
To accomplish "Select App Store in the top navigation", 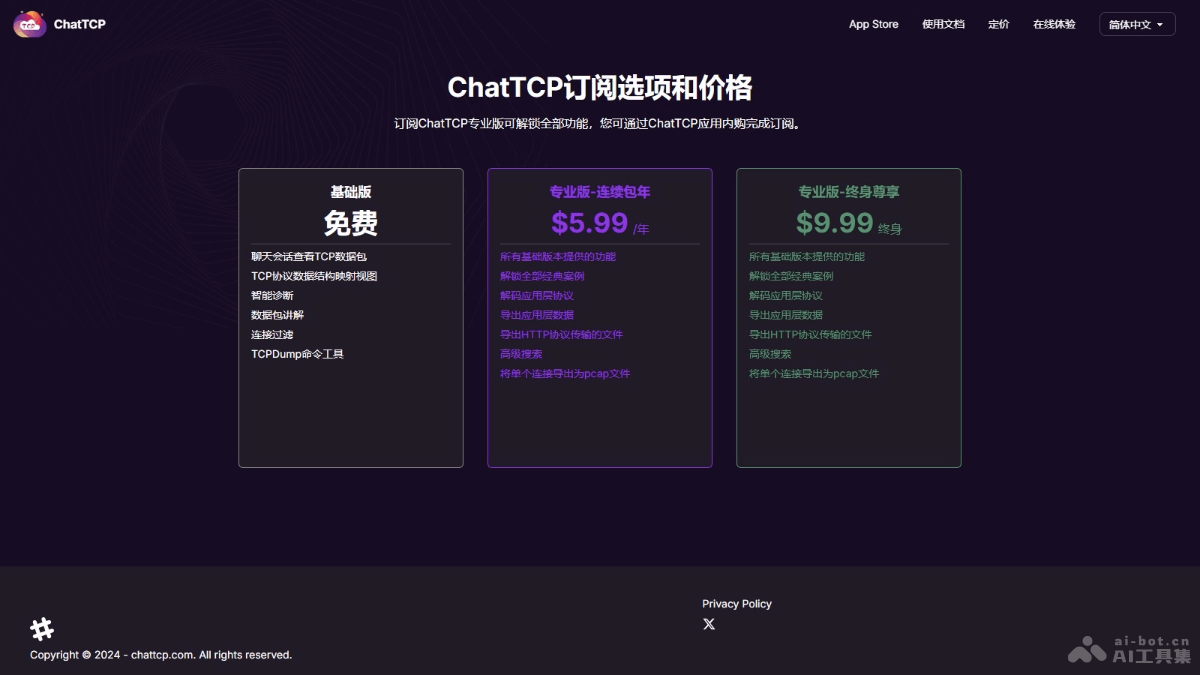I will (873, 24).
